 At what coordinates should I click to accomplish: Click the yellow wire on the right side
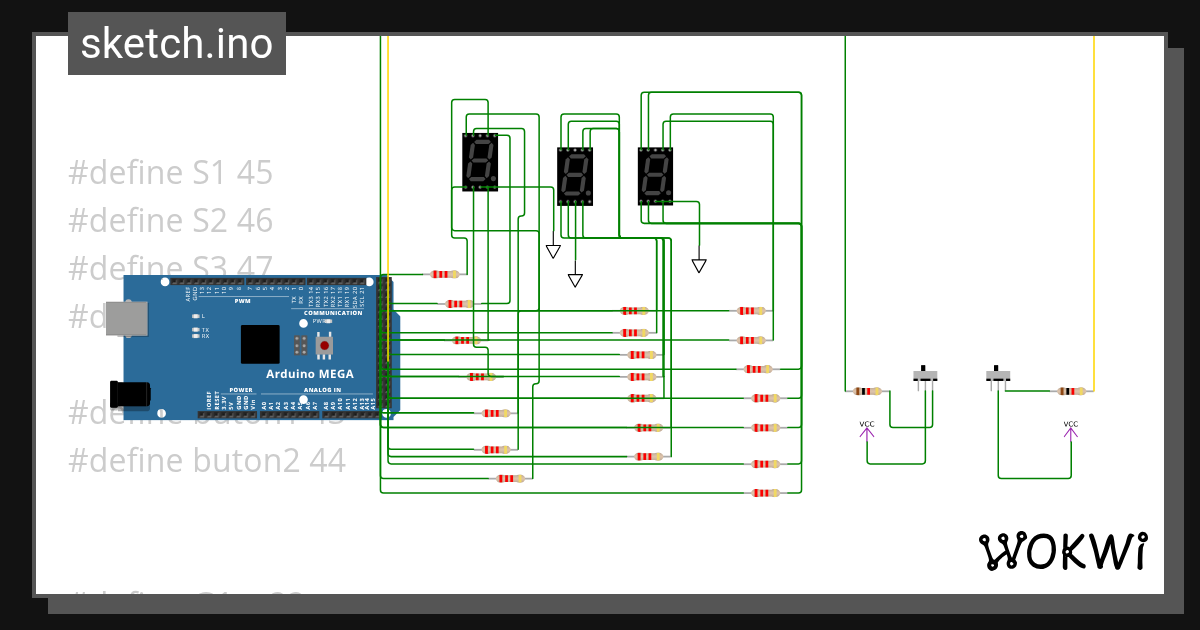coord(1092,200)
